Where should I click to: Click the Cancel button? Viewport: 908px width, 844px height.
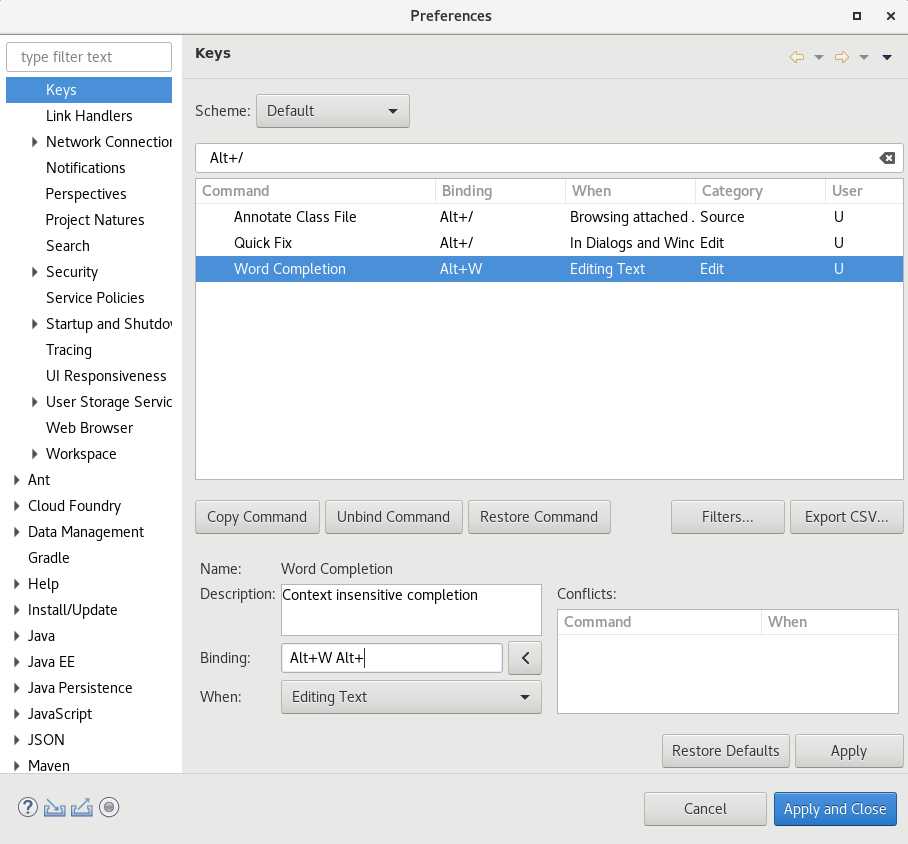point(705,809)
